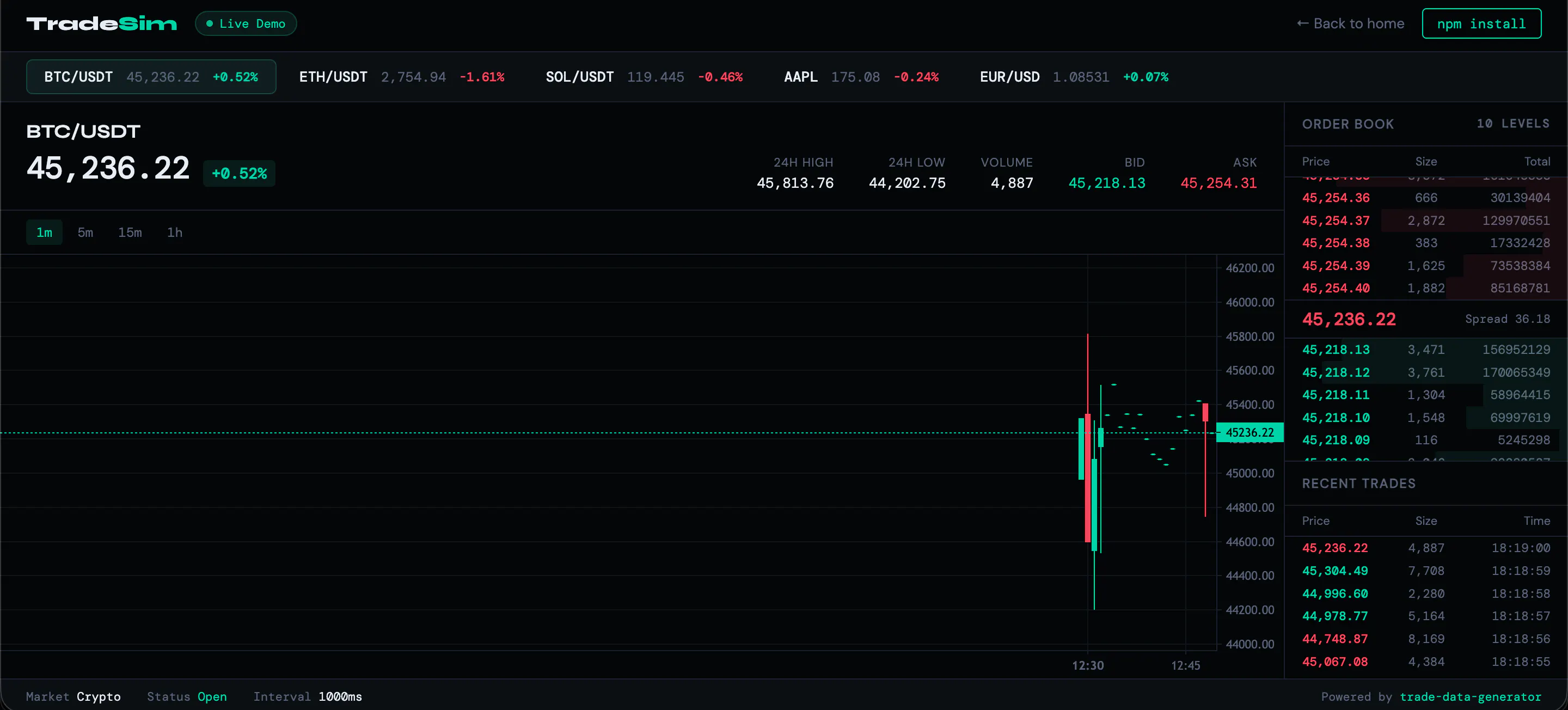
Task: Click the 44000.00 price axis label
Action: (x=1249, y=644)
